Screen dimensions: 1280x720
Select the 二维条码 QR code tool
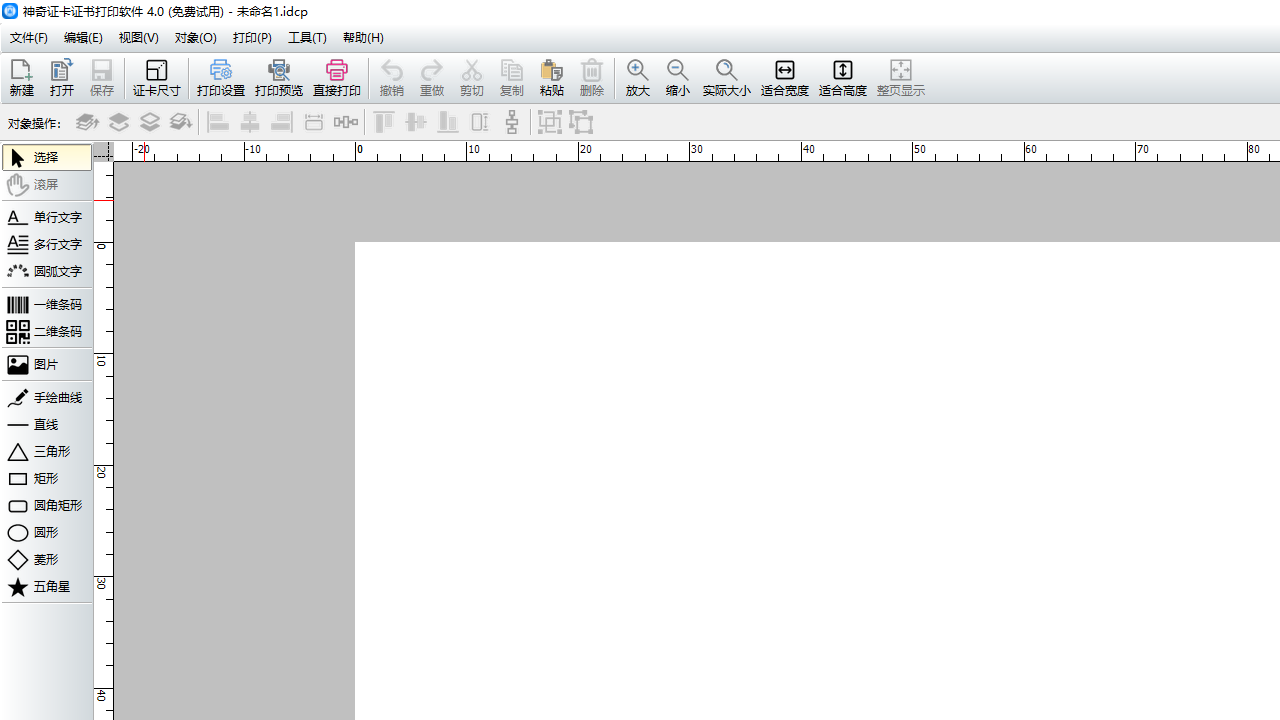[46, 332]
